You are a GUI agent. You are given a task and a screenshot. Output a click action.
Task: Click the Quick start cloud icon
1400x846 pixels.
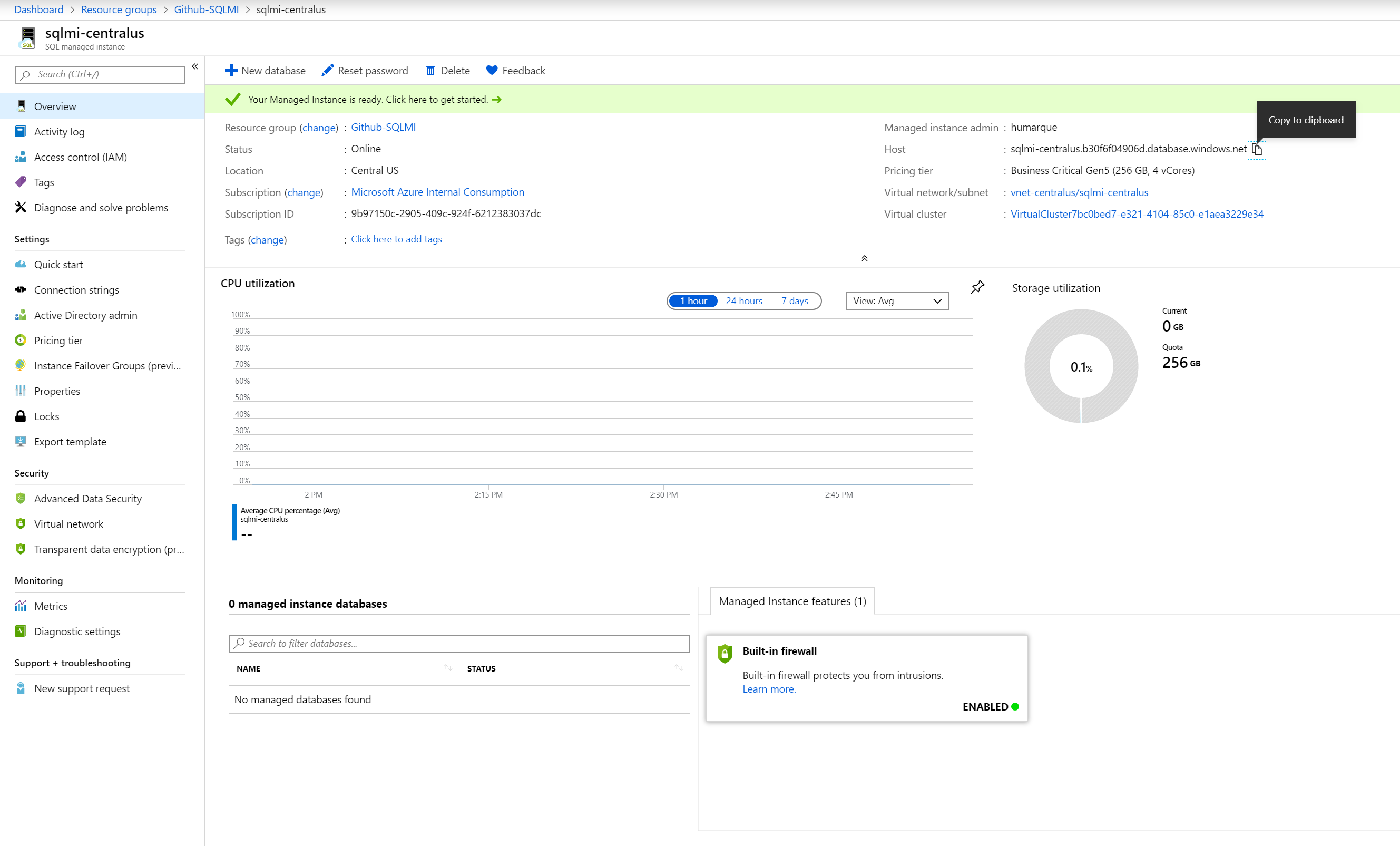click(21, 265)
